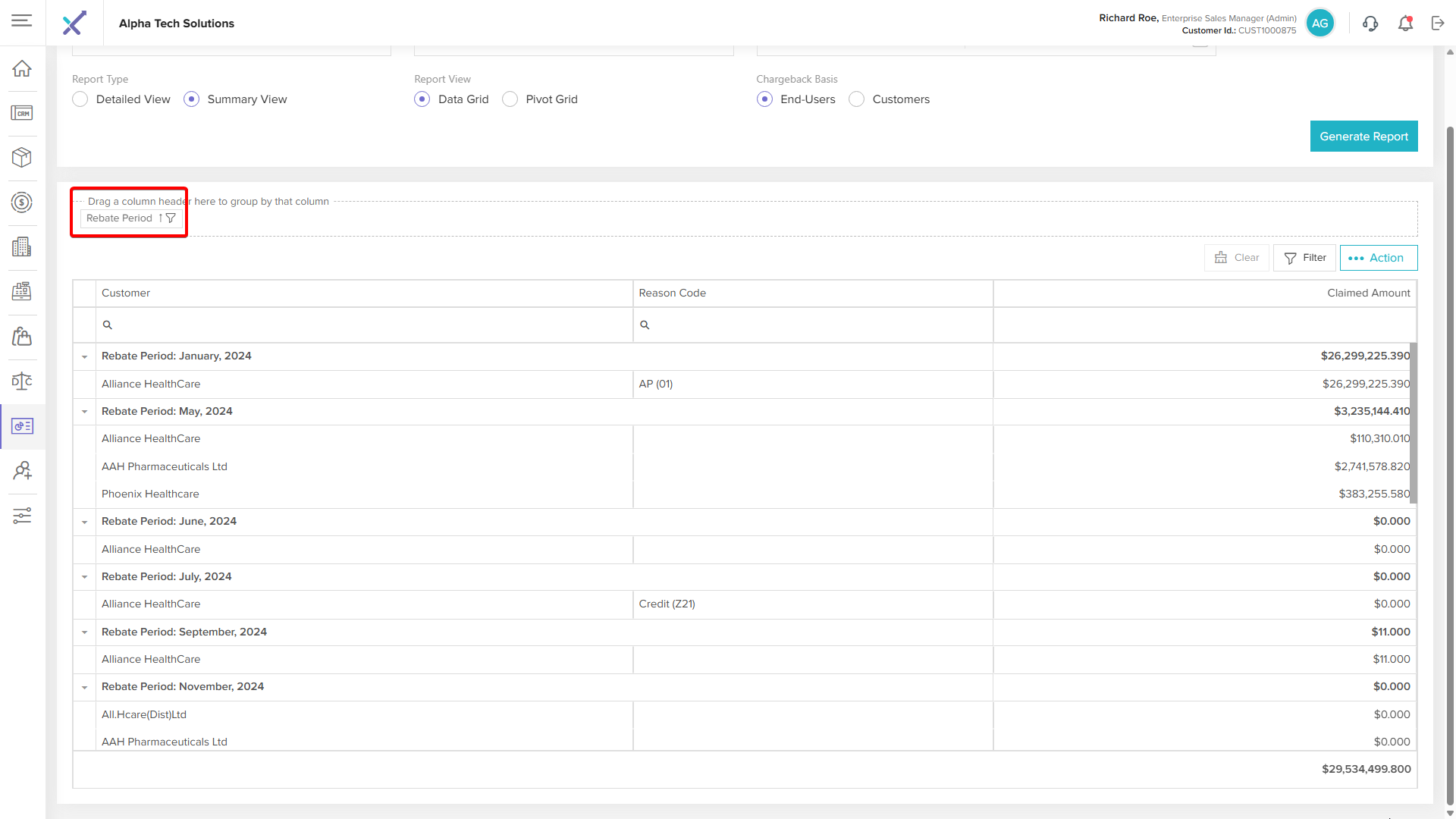Collapse the Rebate Period September 2024 group
Viewport: 1456px width, 819px height.
85,632
